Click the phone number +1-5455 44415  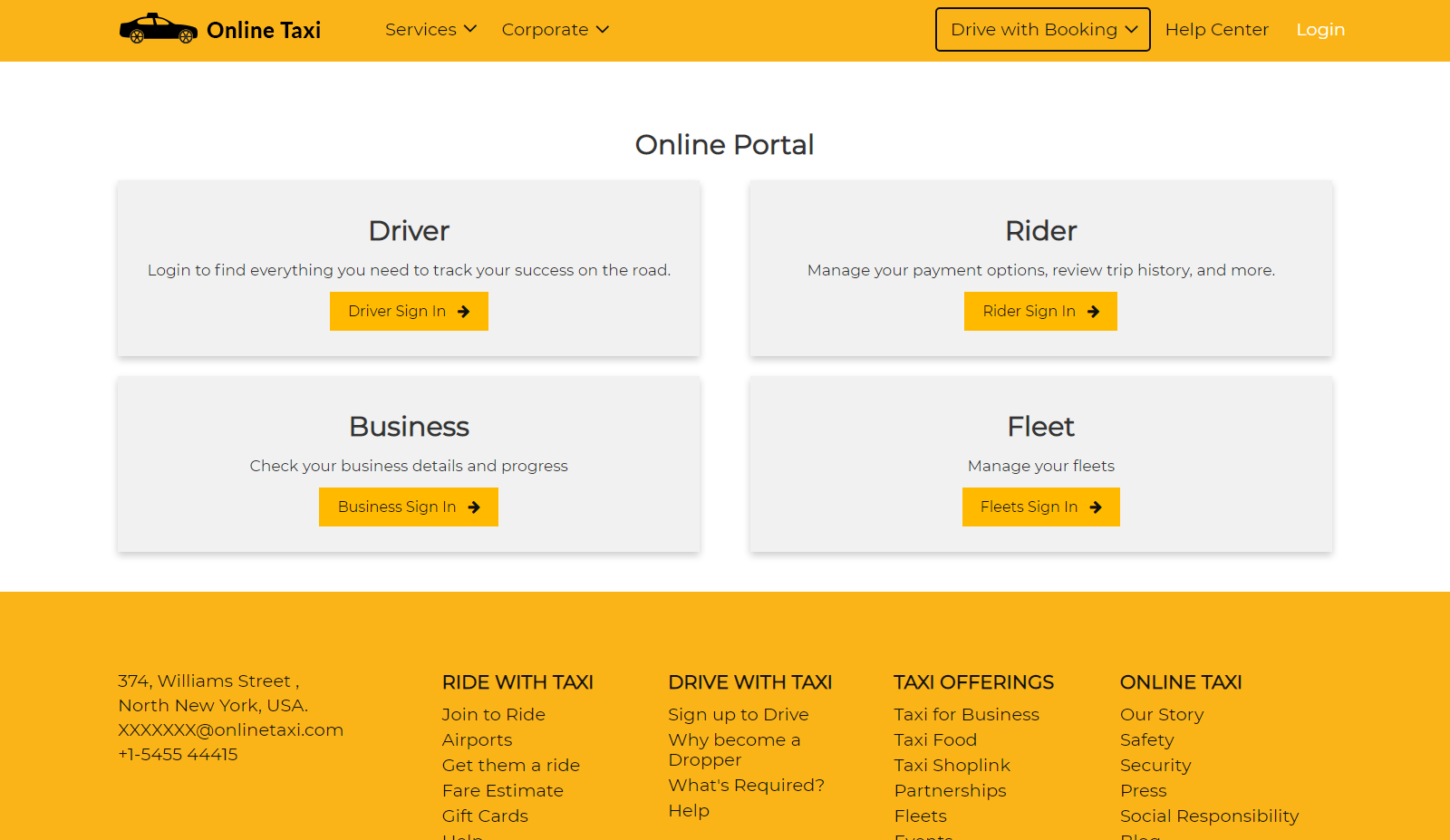178,755
